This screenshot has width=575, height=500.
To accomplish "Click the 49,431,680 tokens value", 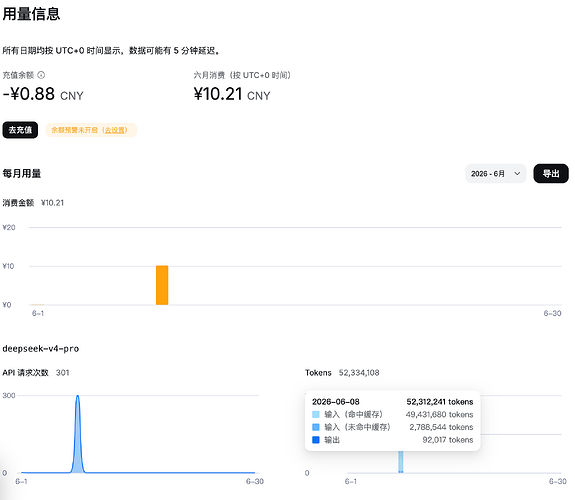I will [x=439, y=415].
